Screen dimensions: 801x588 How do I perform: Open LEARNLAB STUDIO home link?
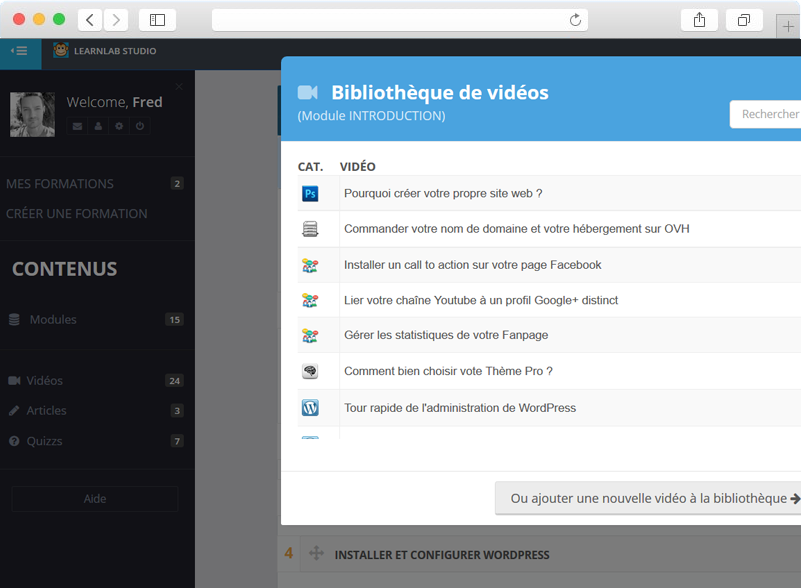point(115,51)
